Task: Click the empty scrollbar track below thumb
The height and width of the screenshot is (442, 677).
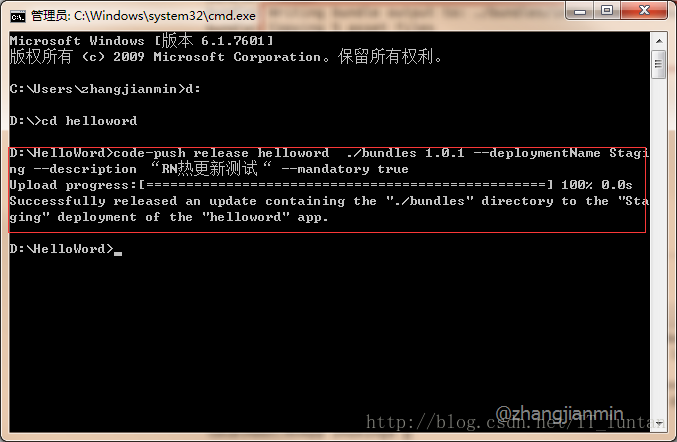Action: 659,246
